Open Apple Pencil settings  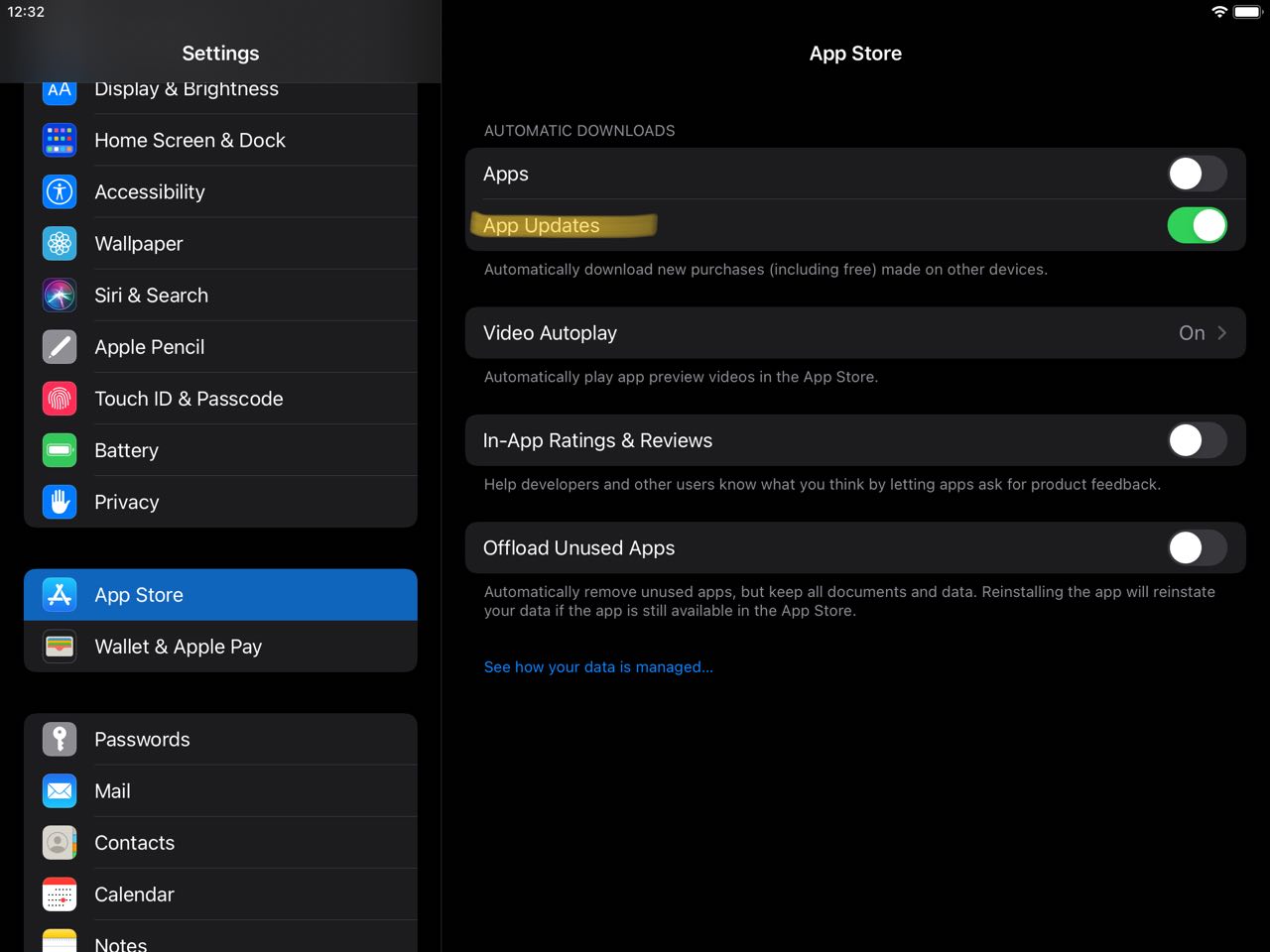click(x=220, y=346)
